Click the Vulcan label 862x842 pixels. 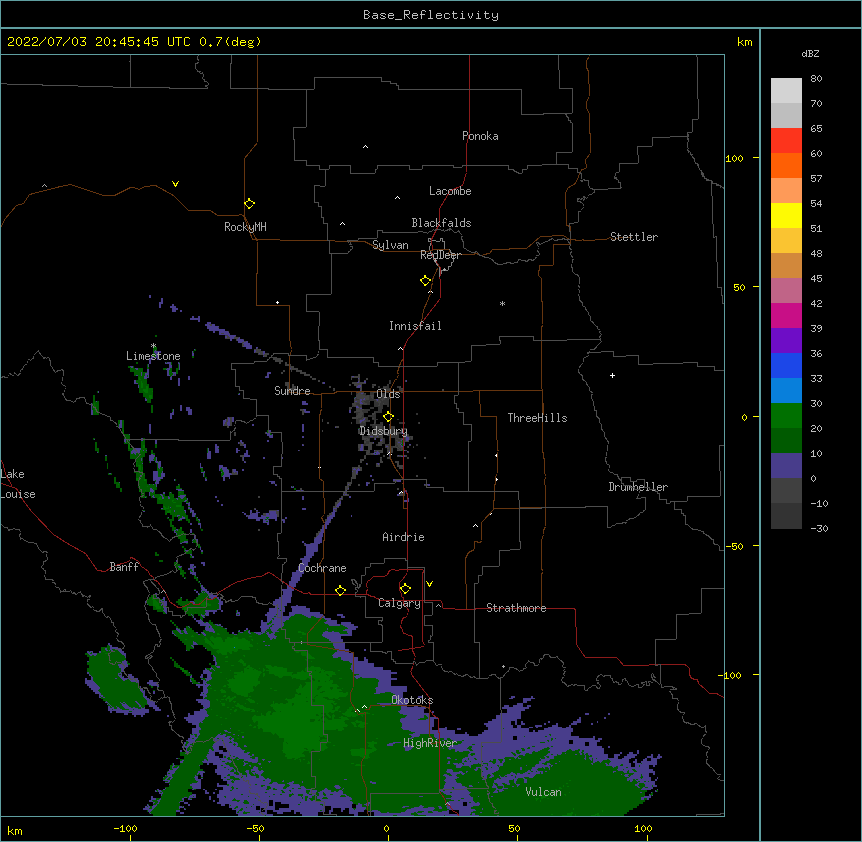click(543, 792)
